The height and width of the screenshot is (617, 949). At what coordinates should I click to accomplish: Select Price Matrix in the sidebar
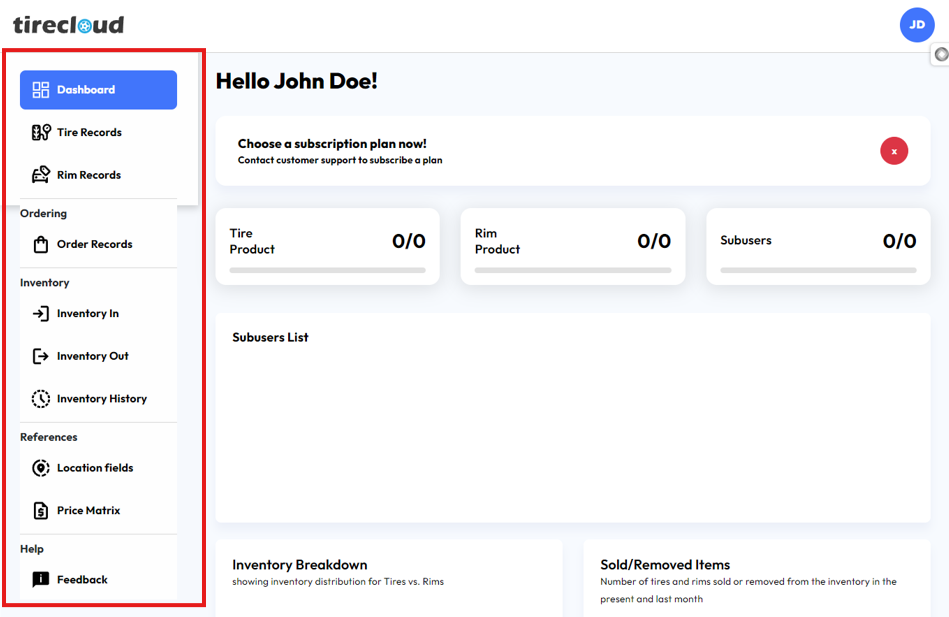click(88, 510)
